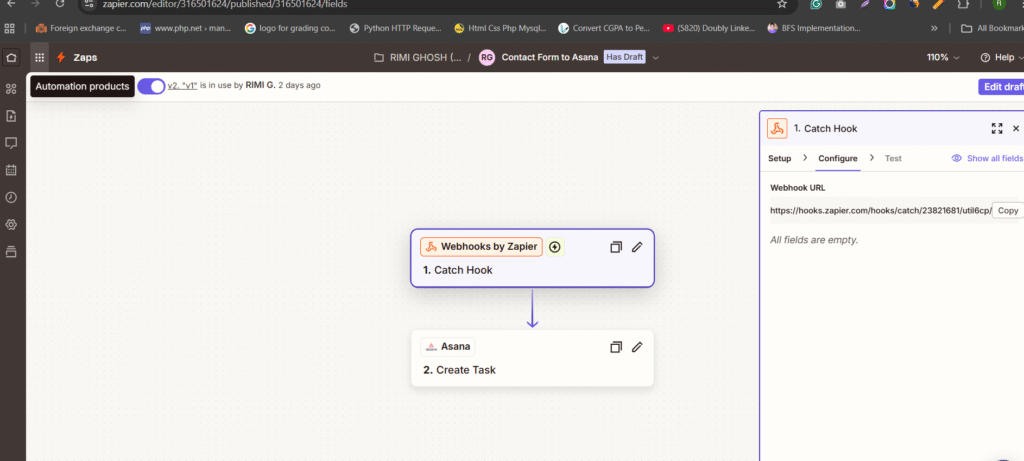The height and width of the screenshot is (461, 1024).
Task: Switch to the Configure tab
Action: pyautogui.click(x=838, y=158)
